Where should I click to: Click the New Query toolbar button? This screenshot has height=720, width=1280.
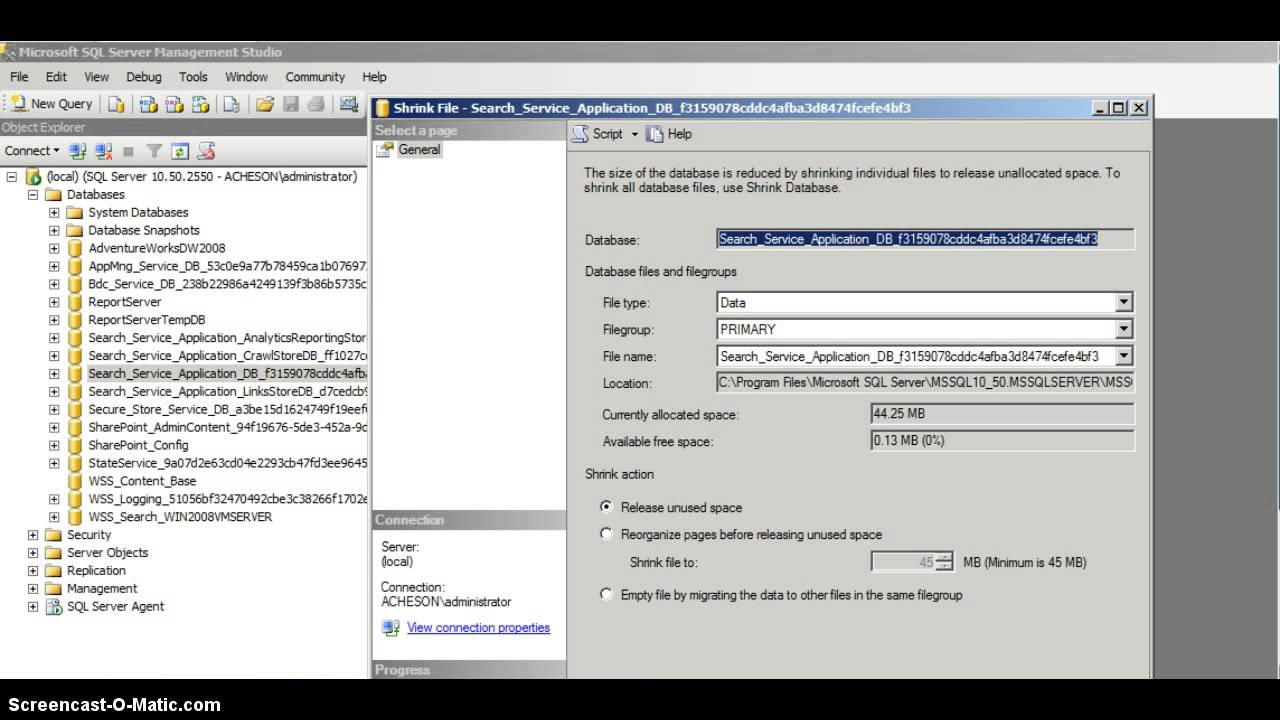52,104
